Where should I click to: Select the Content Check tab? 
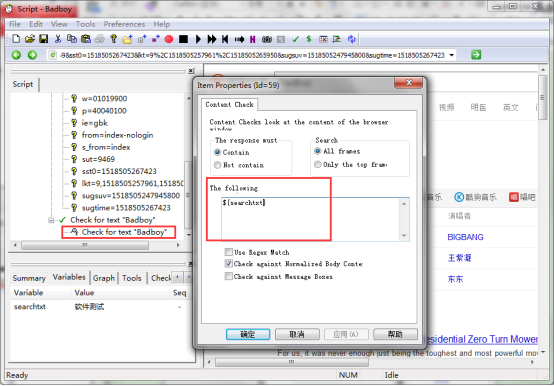[x=230, y=105]
